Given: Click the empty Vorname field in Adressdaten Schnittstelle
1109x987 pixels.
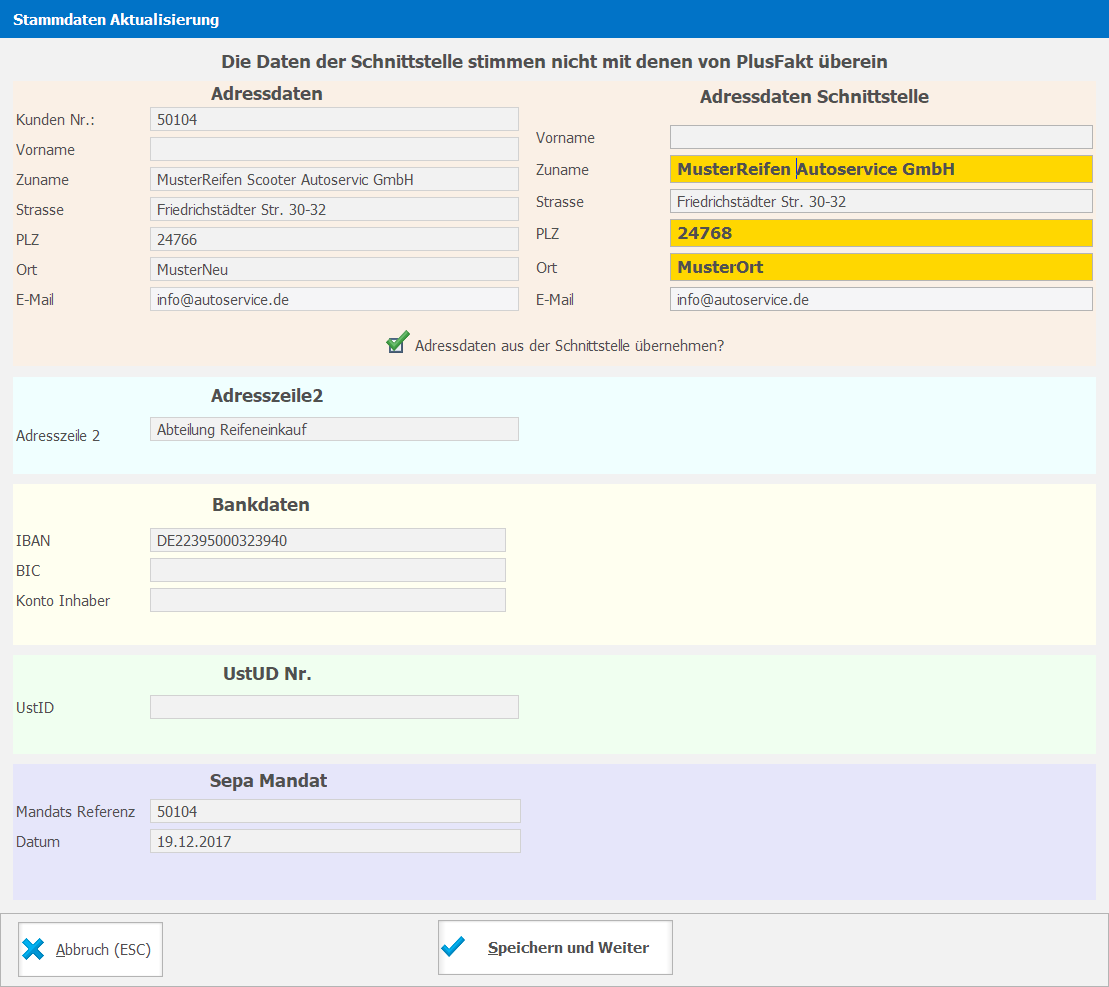Looking at the screenshot, I should pyautogui.click(x=881, y=137).
